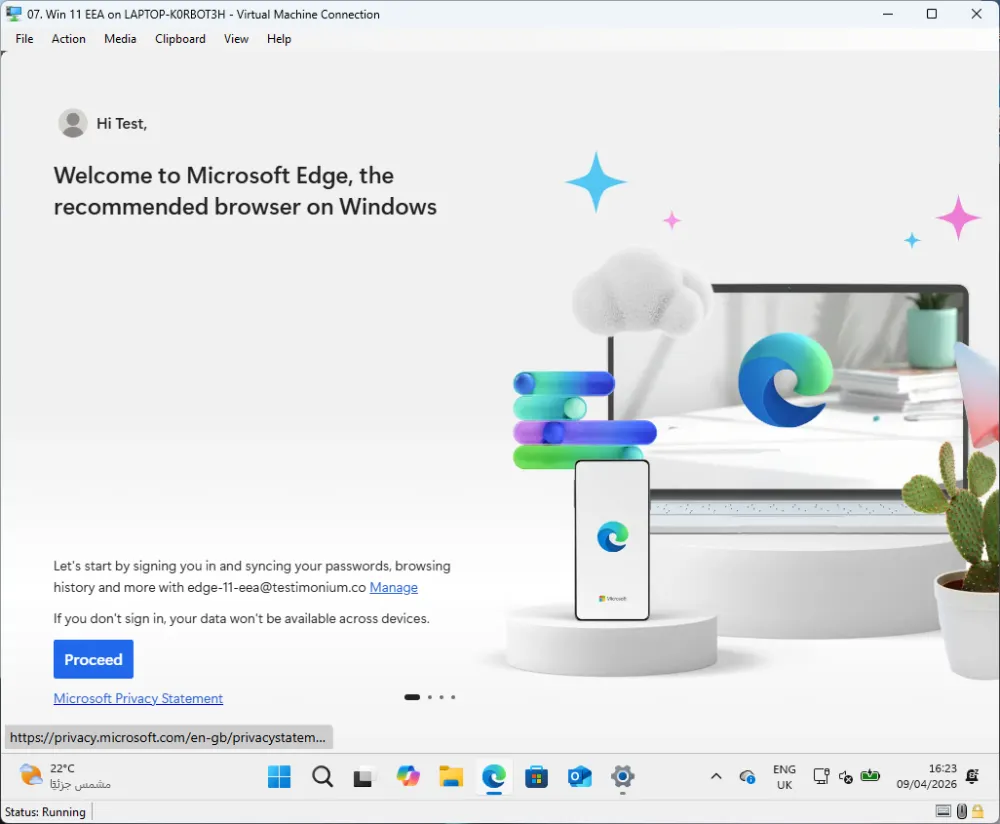The height and width of the screenshot is (824, 1000).
Task: Open Microsoft Store from taskbar
Action: (536, 777)
